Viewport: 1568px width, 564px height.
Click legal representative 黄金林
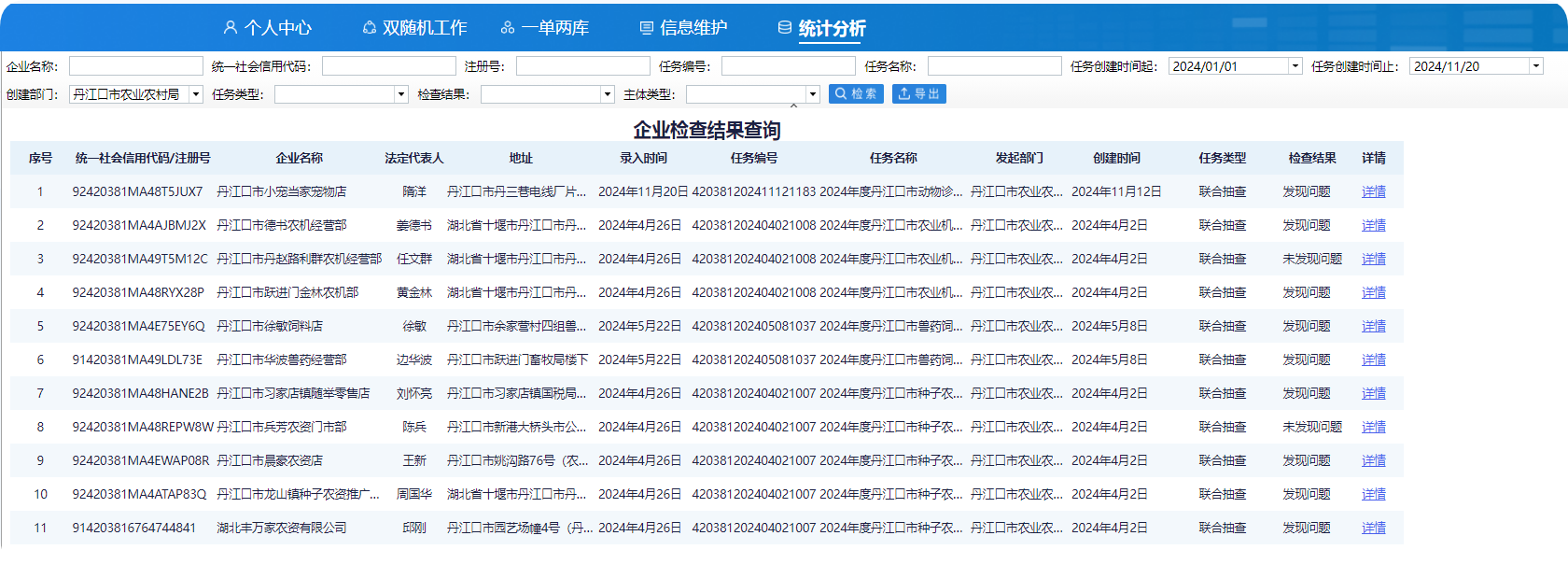click(414, 292)
